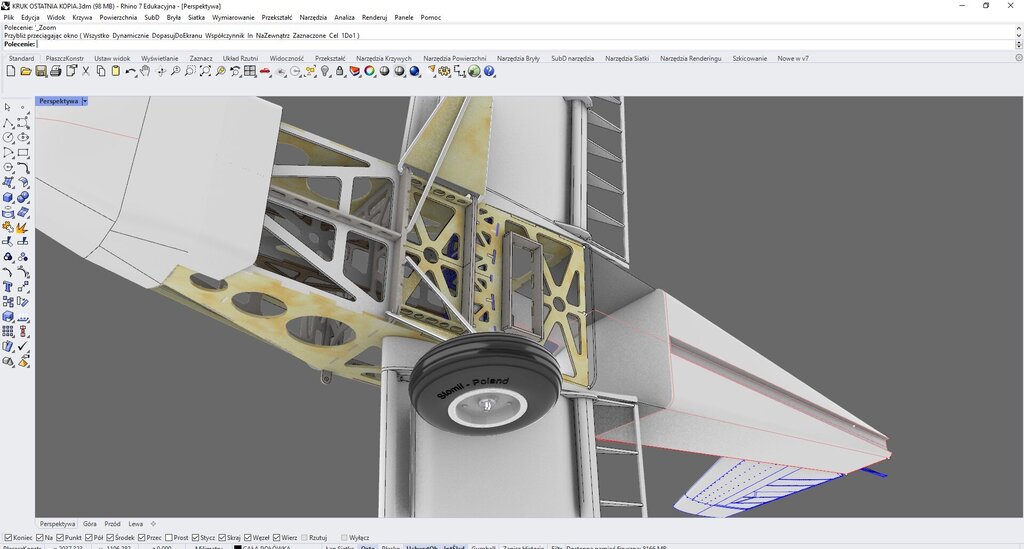Click the Help question mark icon
This screenshot has width=1024, height=549.
pyautogui.click(x=490, y=71)
